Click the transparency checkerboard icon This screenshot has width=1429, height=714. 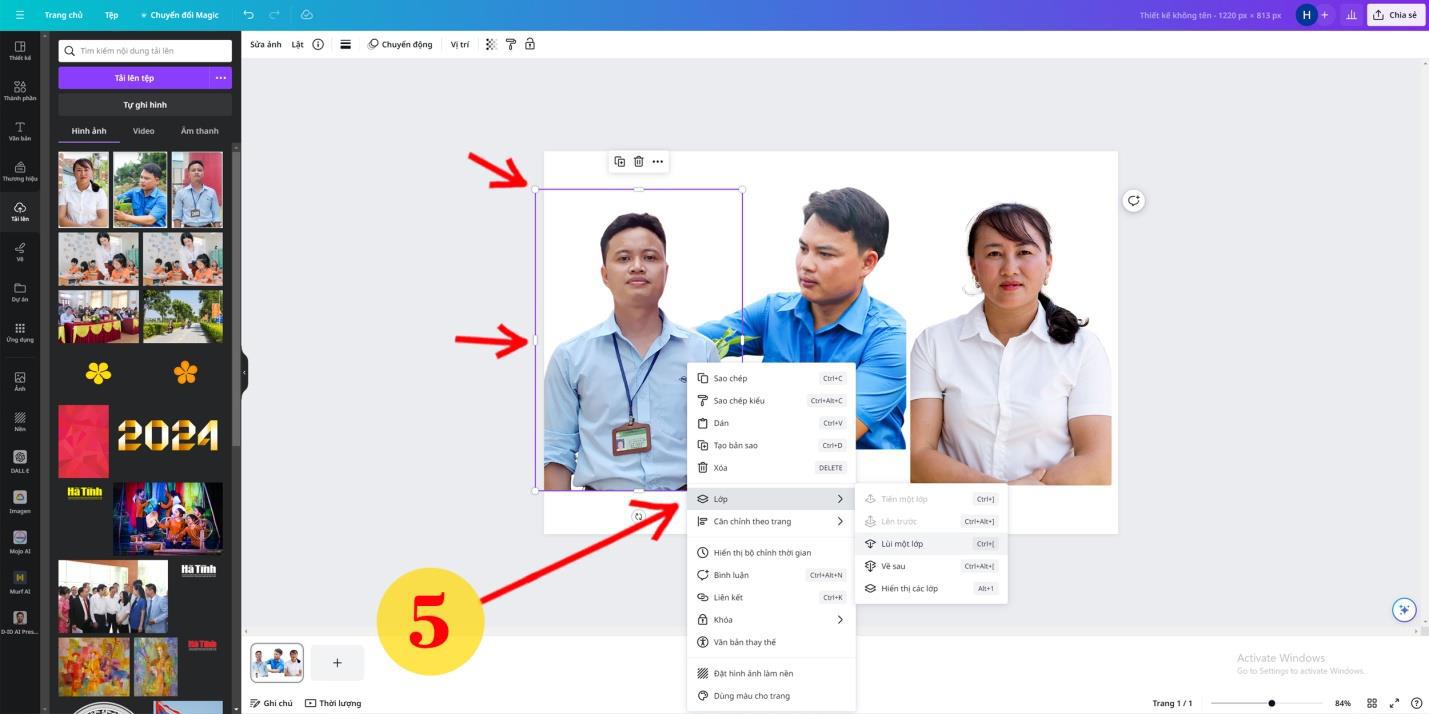[x=491, y=44]
